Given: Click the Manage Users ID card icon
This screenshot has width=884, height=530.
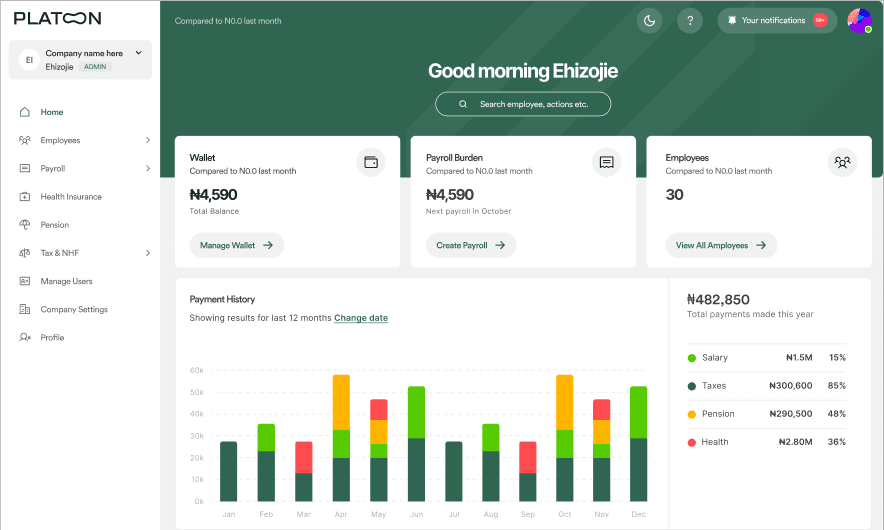Looking at the screenshot, I should 25,281.
